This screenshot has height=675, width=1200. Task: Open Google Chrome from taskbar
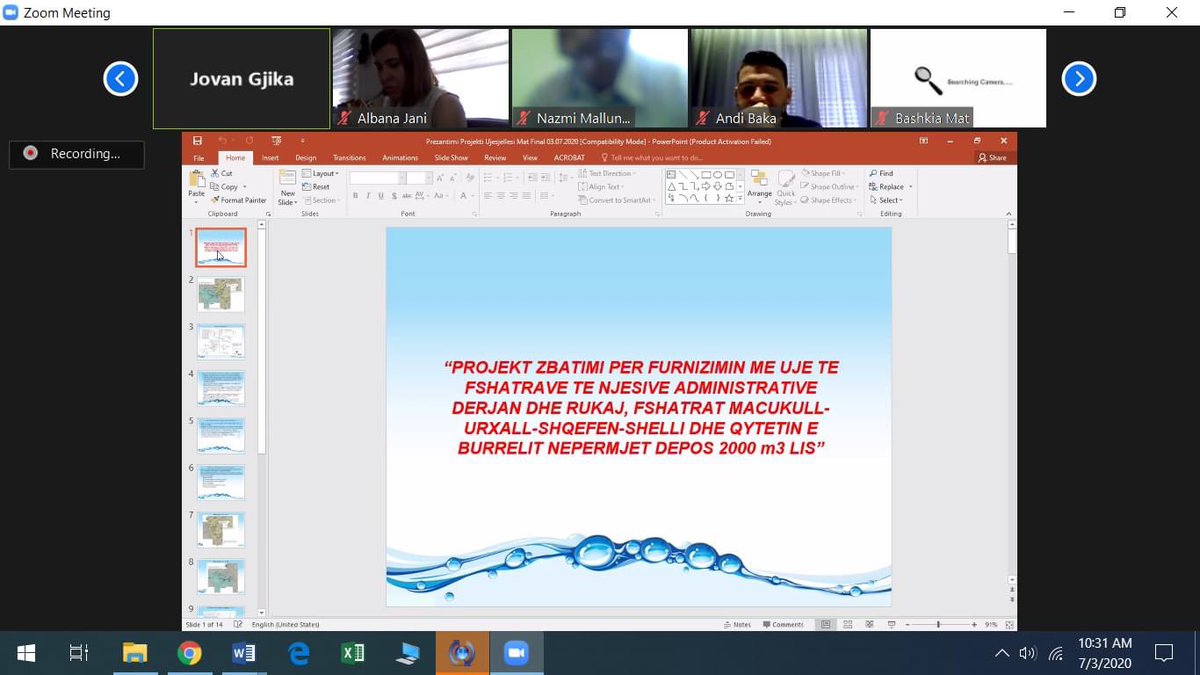pyautogui.click(x=189, y=653)
